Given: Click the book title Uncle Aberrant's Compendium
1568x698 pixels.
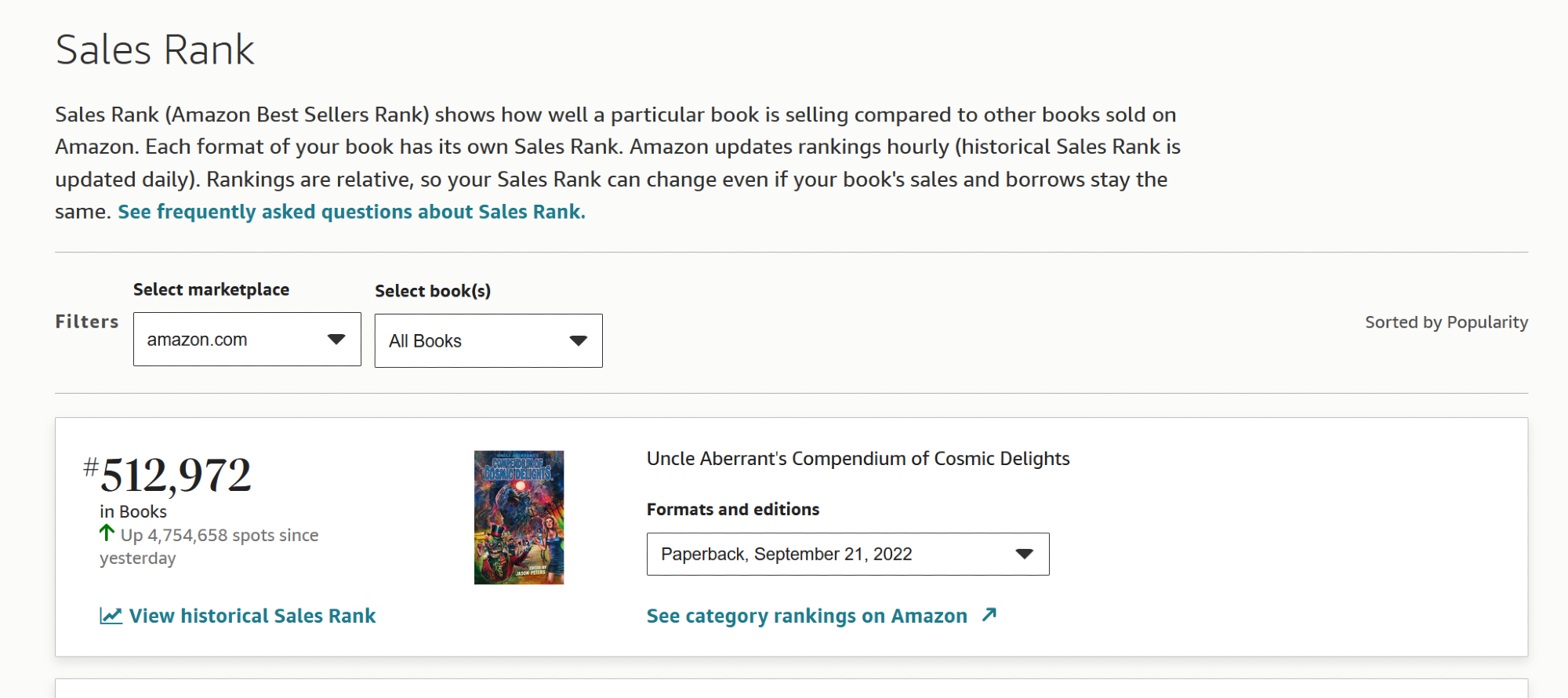Looking at the screenshot, I should tap(858, 459).
